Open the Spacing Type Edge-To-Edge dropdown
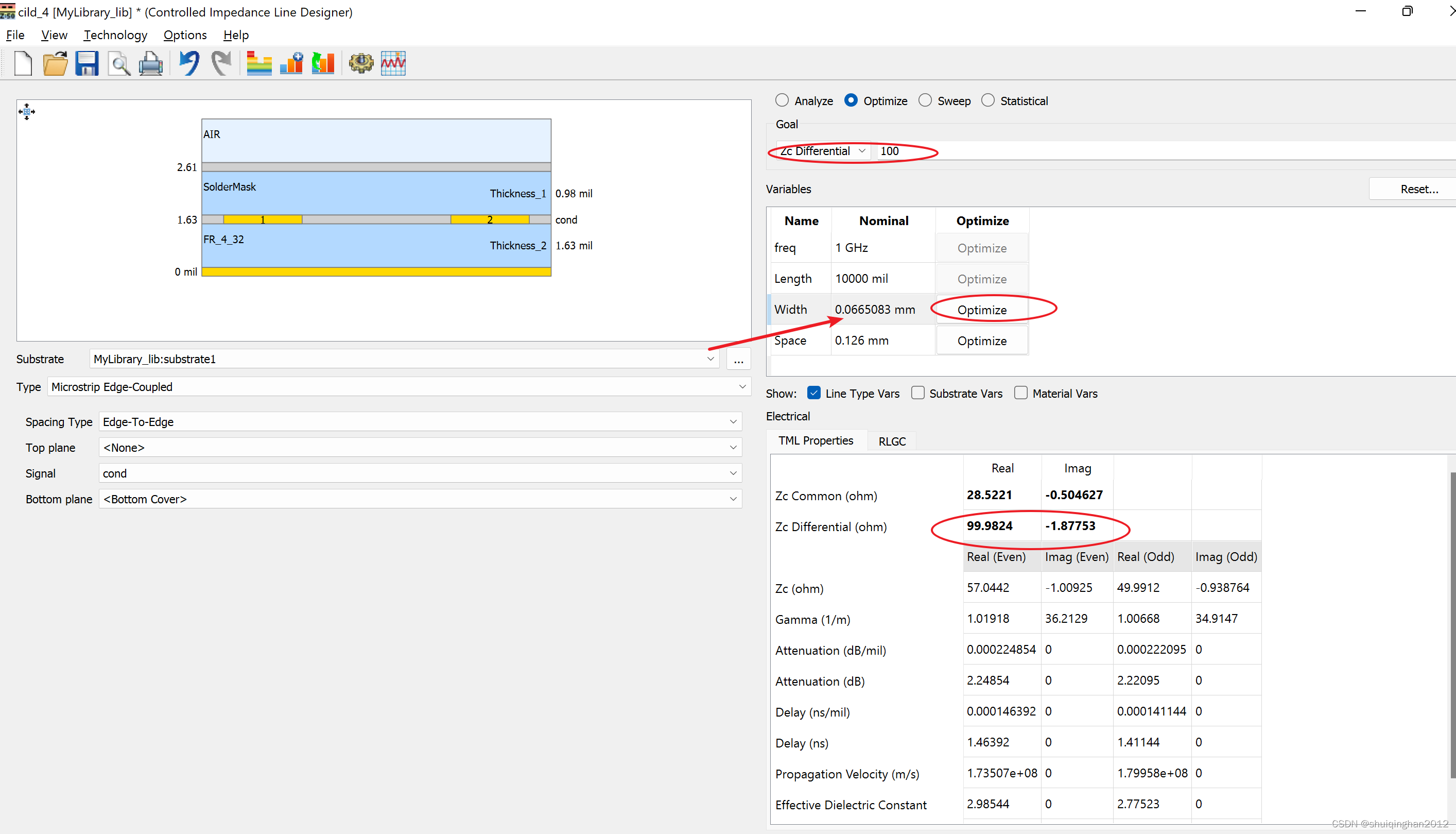Image resolution: width=1456 pixels, height=834 pixels. pos(420,421)
